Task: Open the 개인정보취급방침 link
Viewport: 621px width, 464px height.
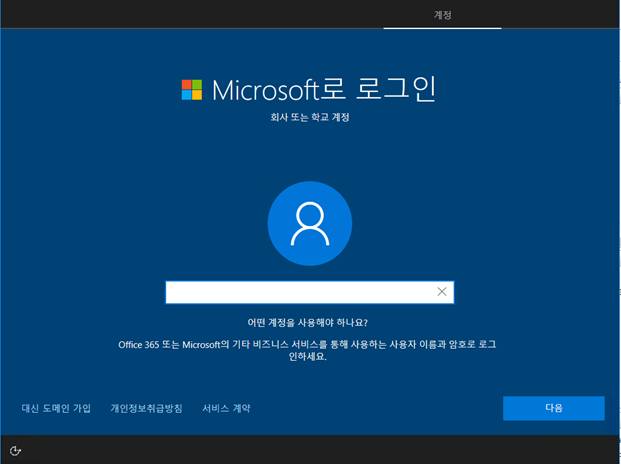Action: click(x=146, y=408)
